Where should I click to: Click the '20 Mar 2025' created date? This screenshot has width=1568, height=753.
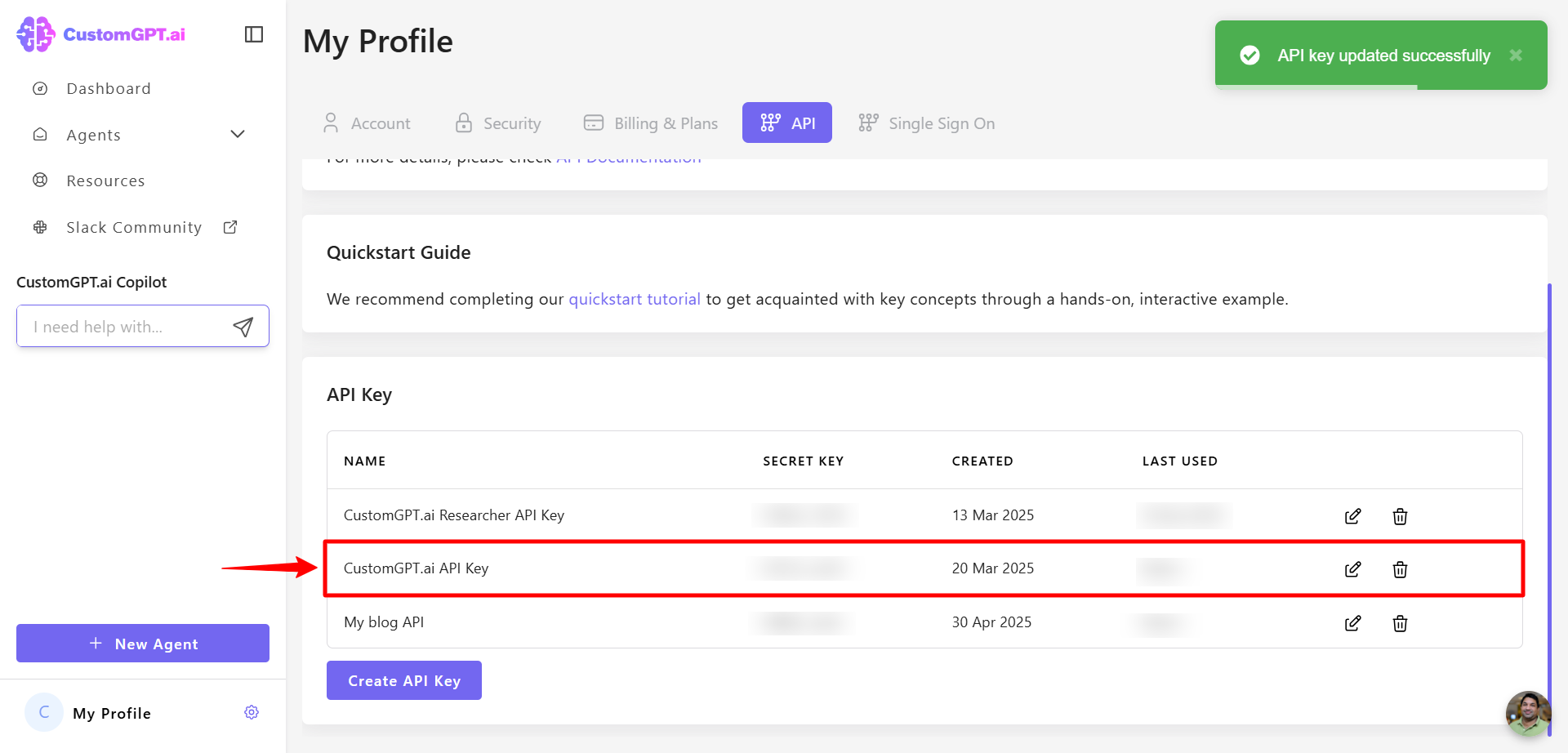pos(993,568)
